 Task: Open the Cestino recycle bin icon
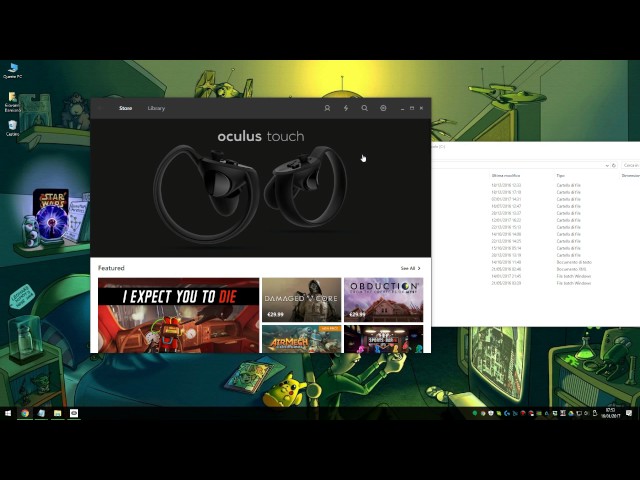pyautogui.click(x=12, y=128)
